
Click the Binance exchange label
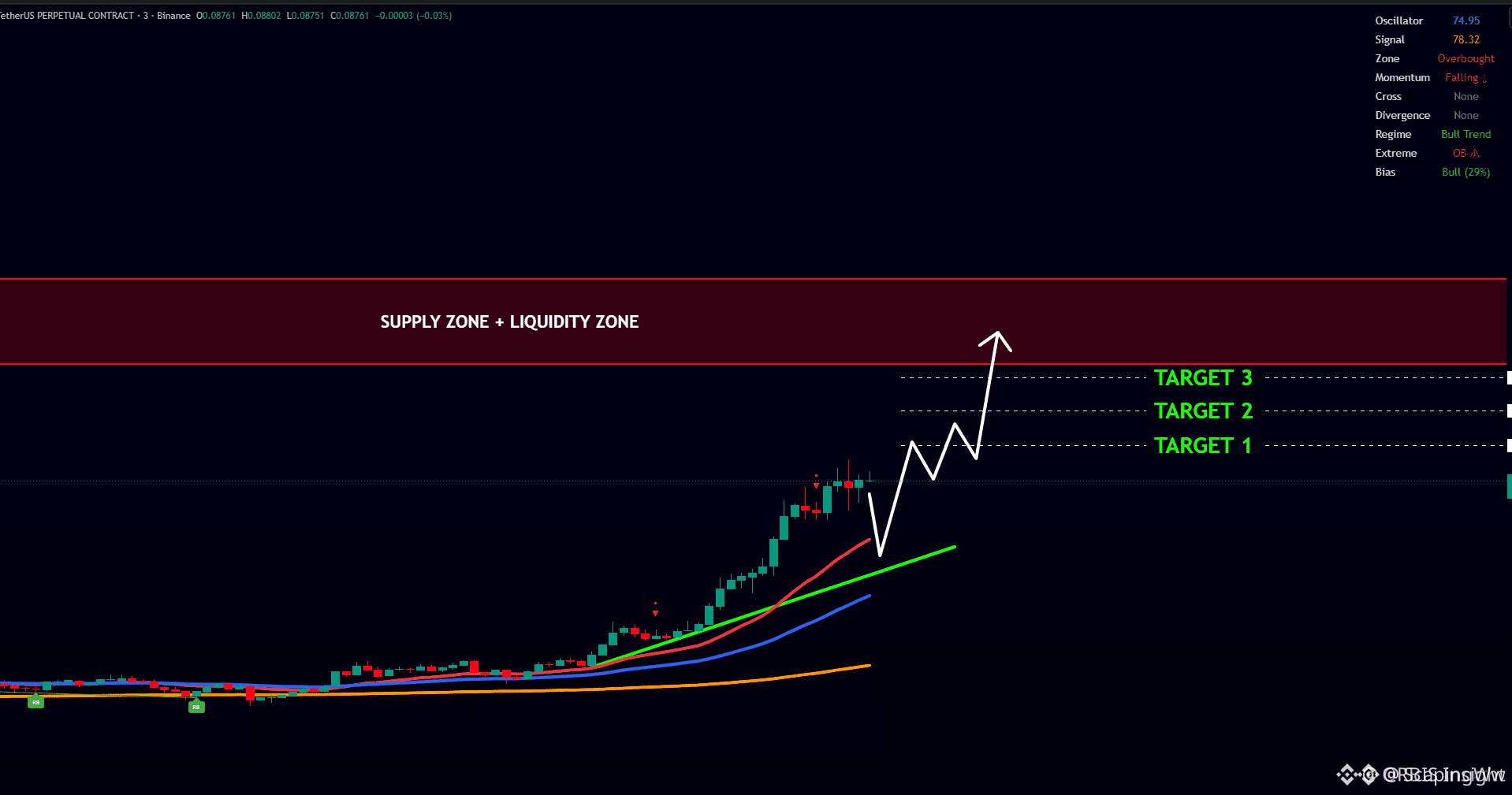point(173,16)
